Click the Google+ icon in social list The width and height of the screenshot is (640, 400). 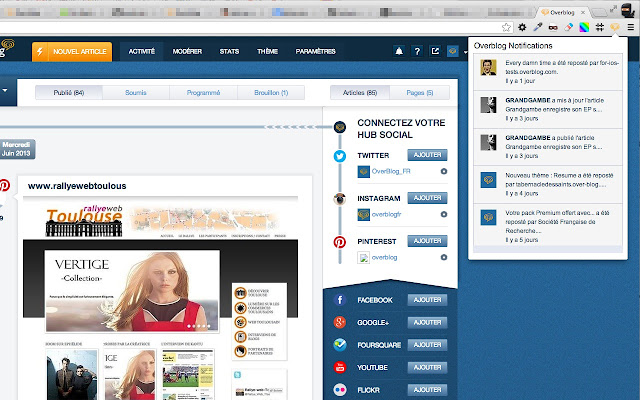pyautogui.click(x=340, y=322)
